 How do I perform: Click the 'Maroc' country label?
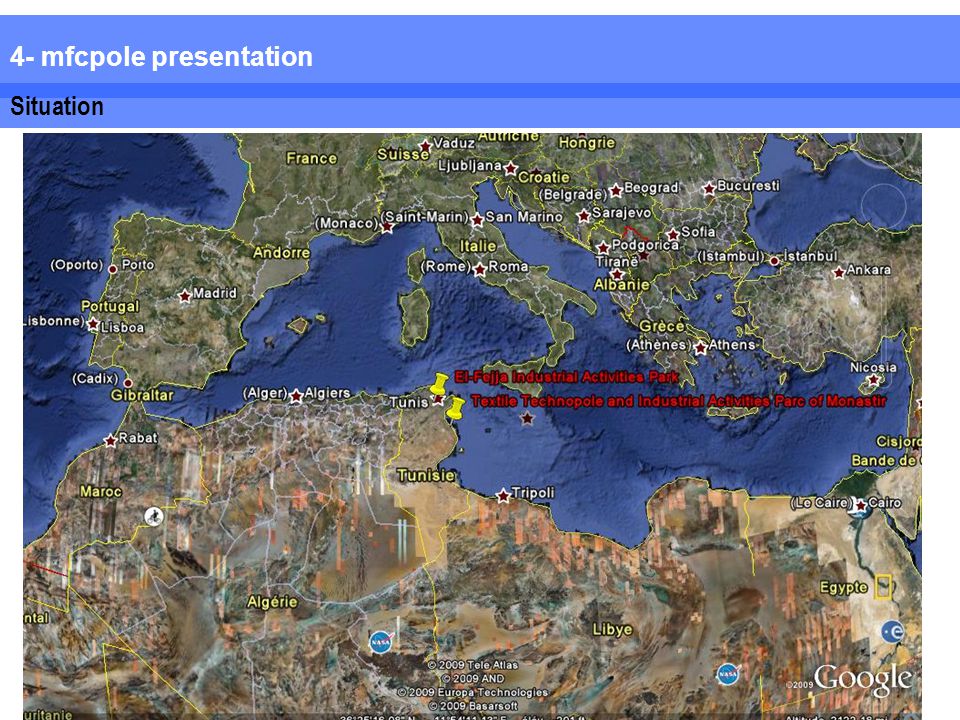click(x=101, y=492)
